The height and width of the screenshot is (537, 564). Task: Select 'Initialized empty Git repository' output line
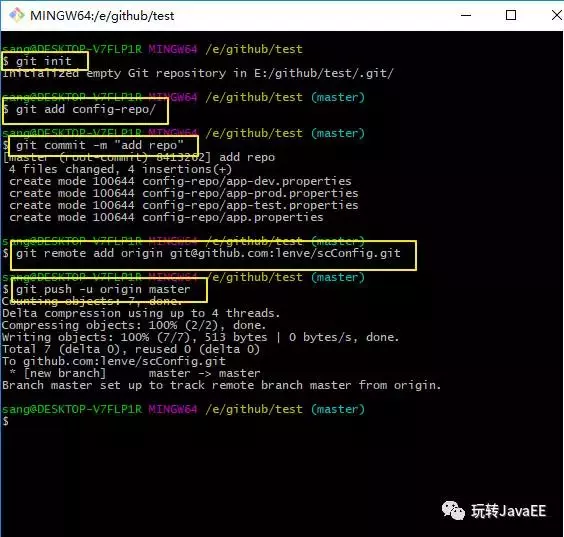click(198, 73)
